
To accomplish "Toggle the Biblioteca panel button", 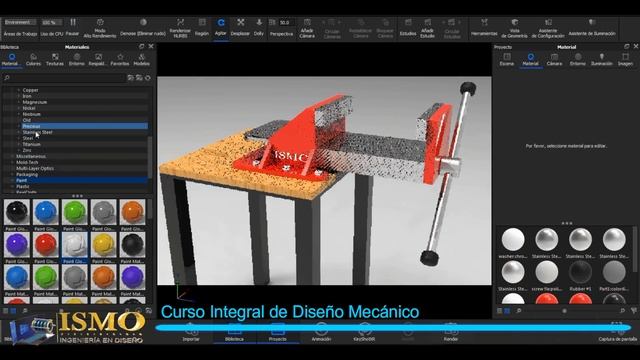I will (234, 332).
